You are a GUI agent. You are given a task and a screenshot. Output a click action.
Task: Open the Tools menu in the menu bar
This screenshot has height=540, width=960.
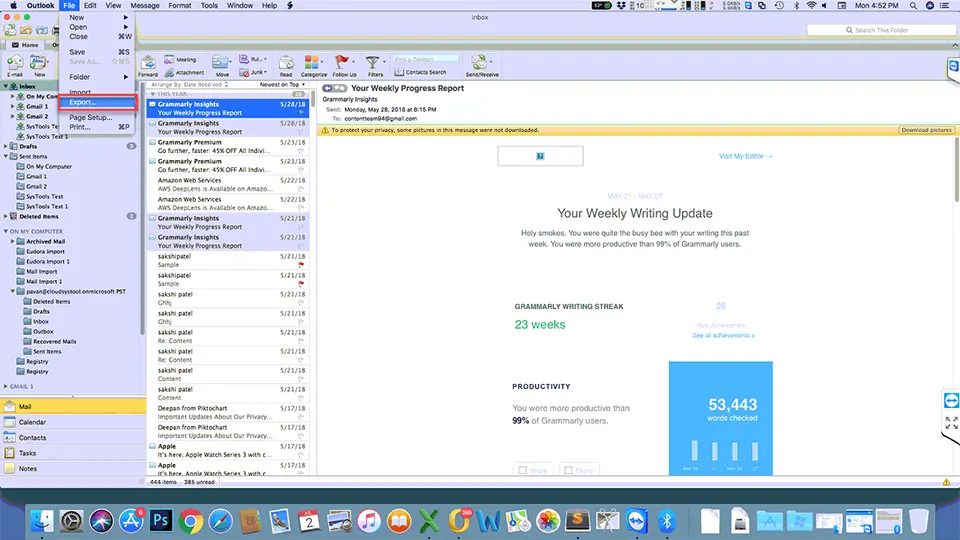coord(209,6)
